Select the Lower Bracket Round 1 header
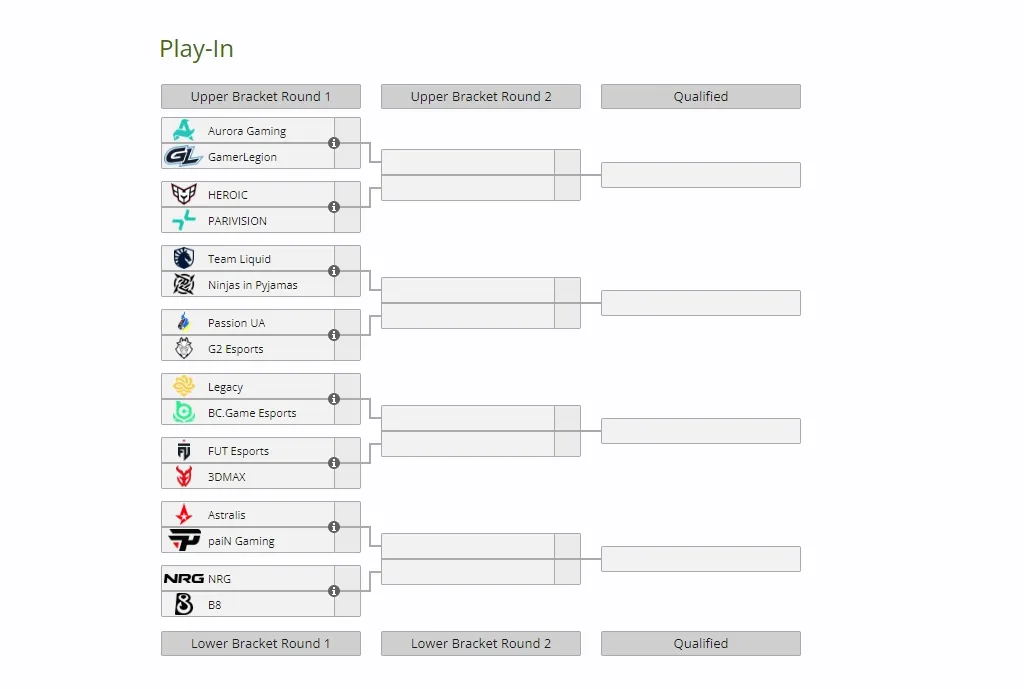 pyautogui.click(x=261, y=643)
